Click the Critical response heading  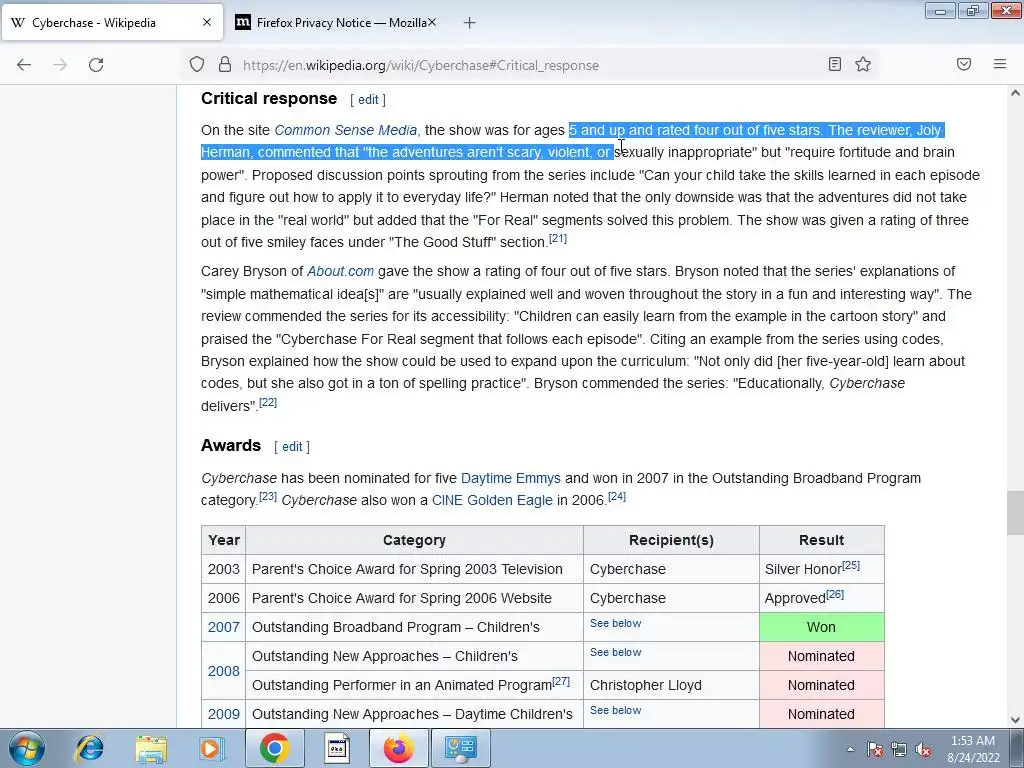click(x=269, y=99)
